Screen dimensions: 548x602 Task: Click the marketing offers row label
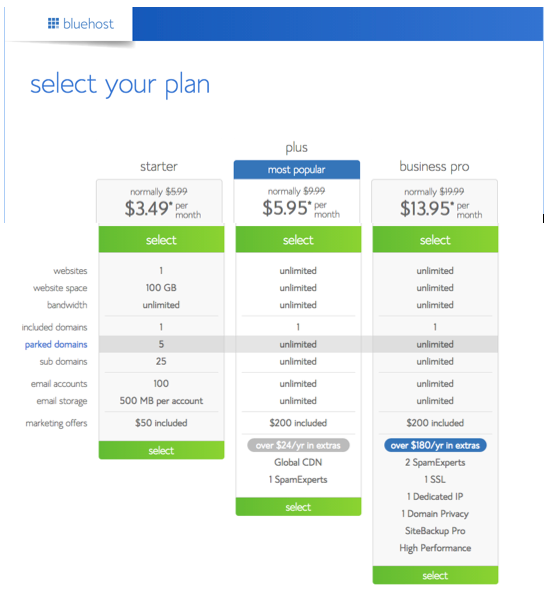click(x=56, y=423)
